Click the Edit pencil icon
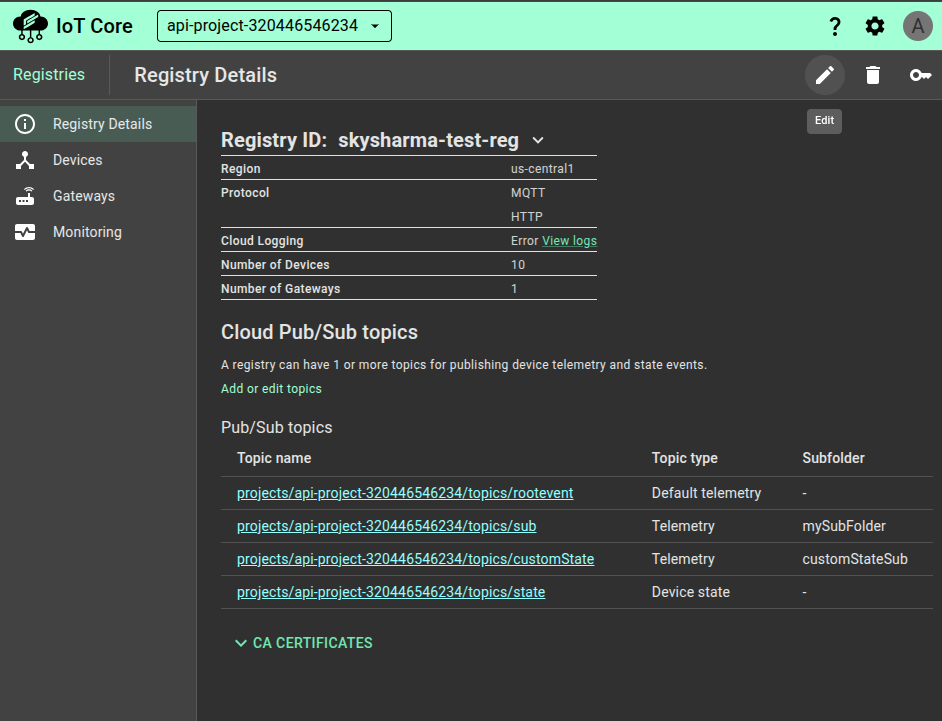942x721 pixels. pos(825,75)
